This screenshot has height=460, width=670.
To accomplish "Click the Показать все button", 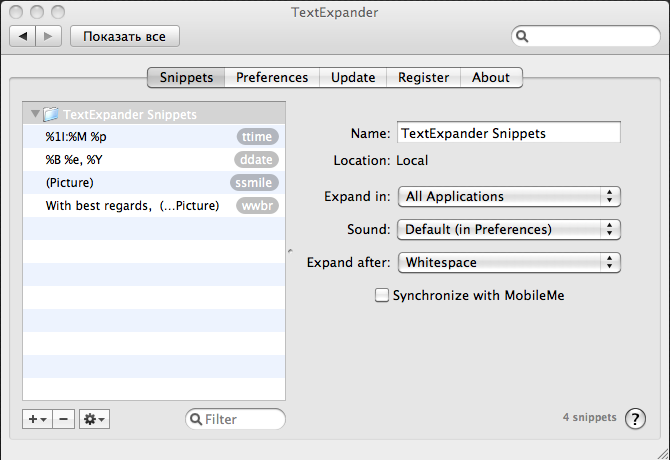I will pyautogui.click(x=124, y=36).
